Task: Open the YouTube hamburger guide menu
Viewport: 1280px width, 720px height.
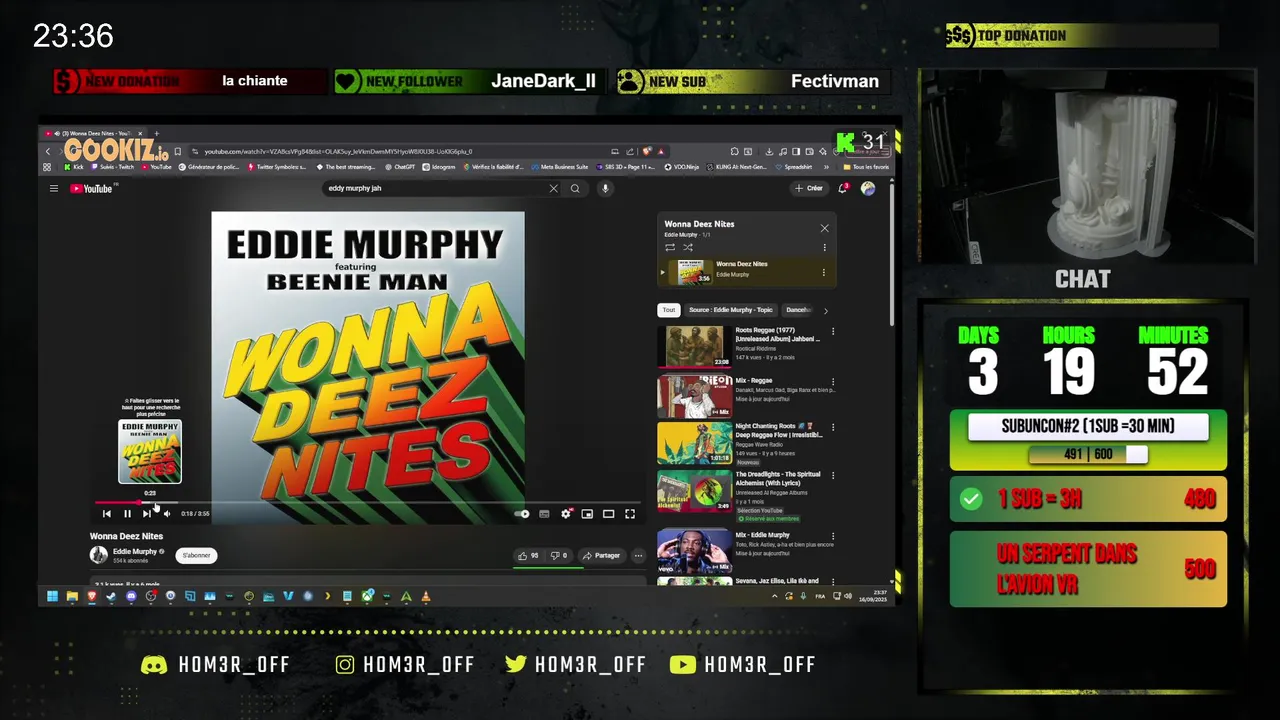Action: [x=54, y=188]
